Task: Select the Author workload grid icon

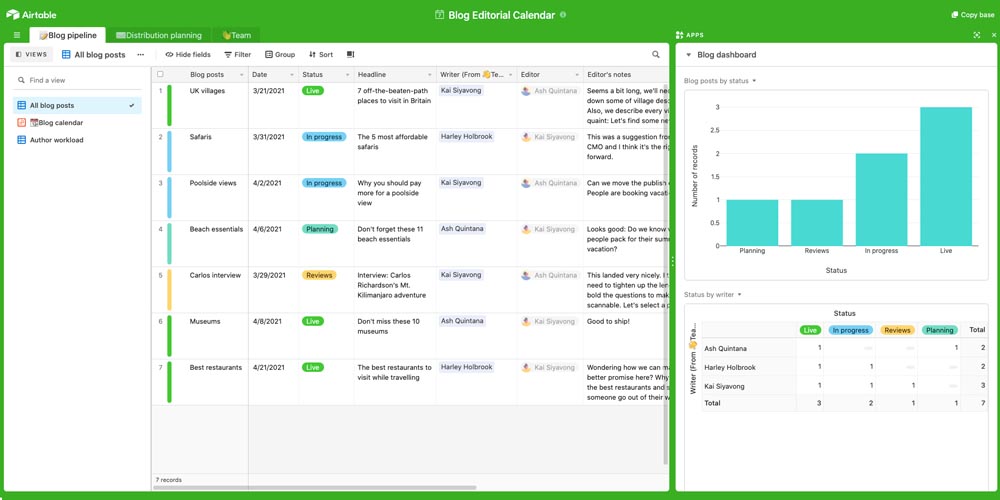Action: [22, 140]
